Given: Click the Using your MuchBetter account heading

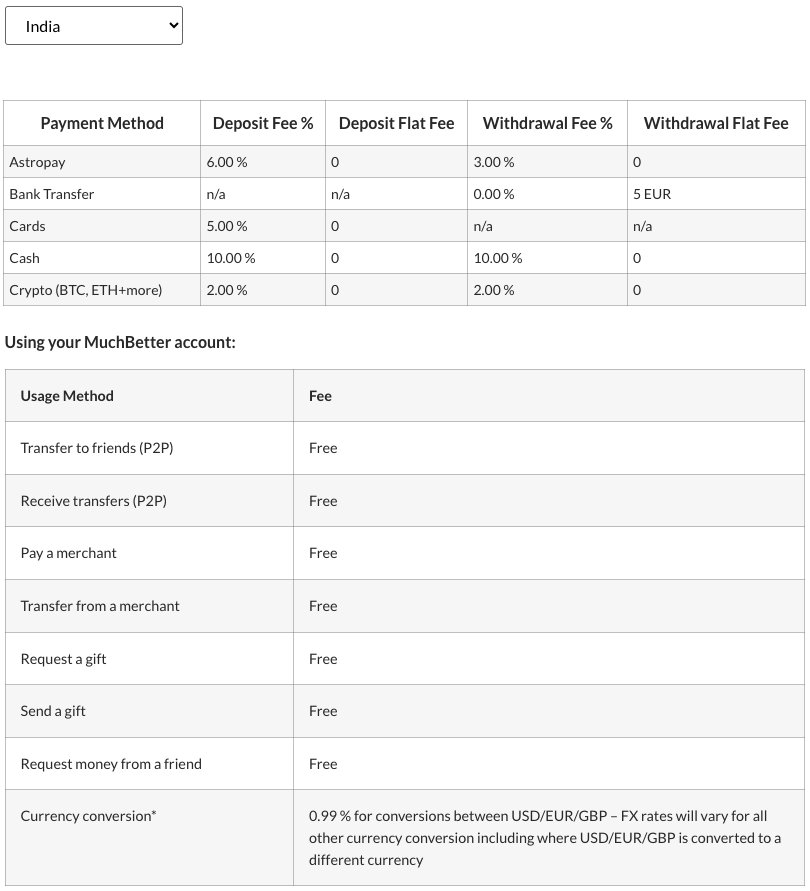Looking at the screenshot, I should pos(120,342).
